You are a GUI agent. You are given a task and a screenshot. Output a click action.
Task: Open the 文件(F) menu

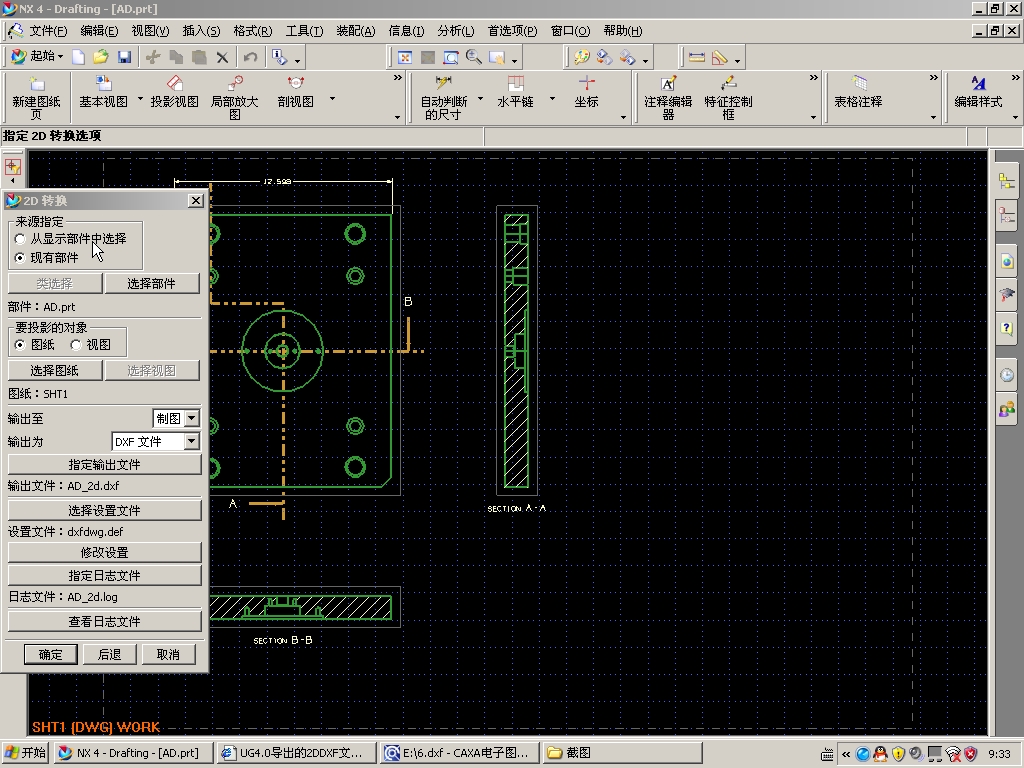[x=48, y=31]
